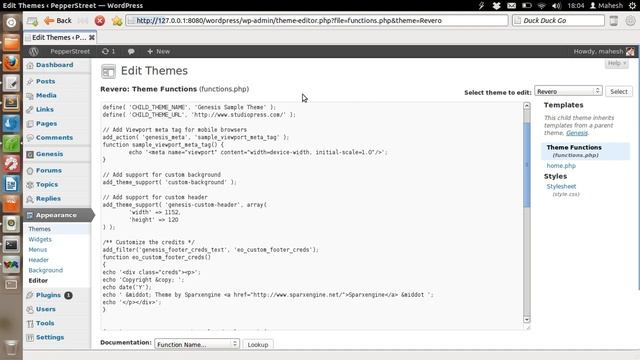Click mahesh avatar in admin bar

coord(630,51)
